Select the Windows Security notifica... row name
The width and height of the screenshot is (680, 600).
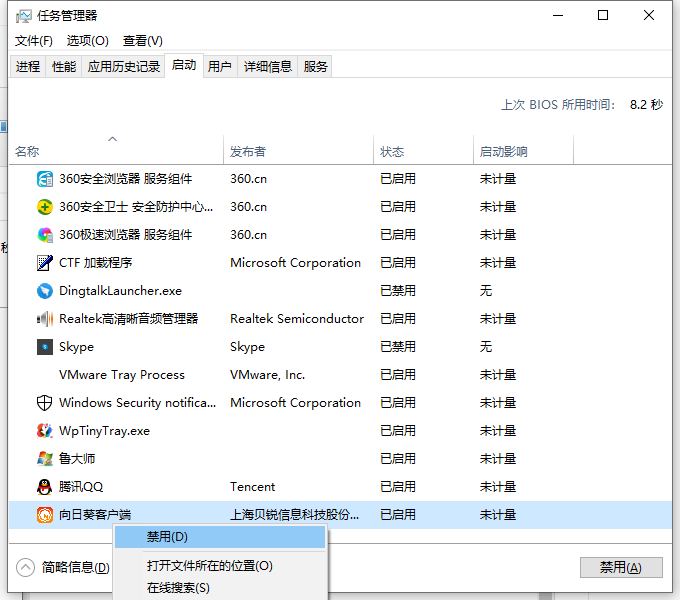[137, 403]
